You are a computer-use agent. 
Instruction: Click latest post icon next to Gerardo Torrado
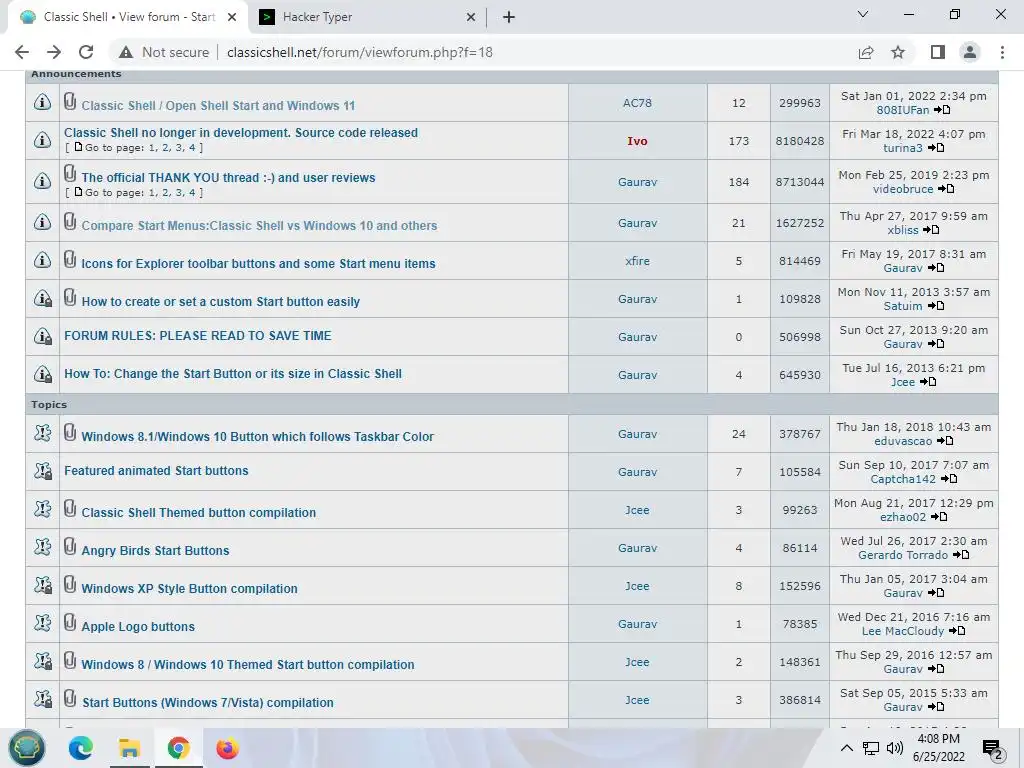pyautogui.click(x=961, y=555)
